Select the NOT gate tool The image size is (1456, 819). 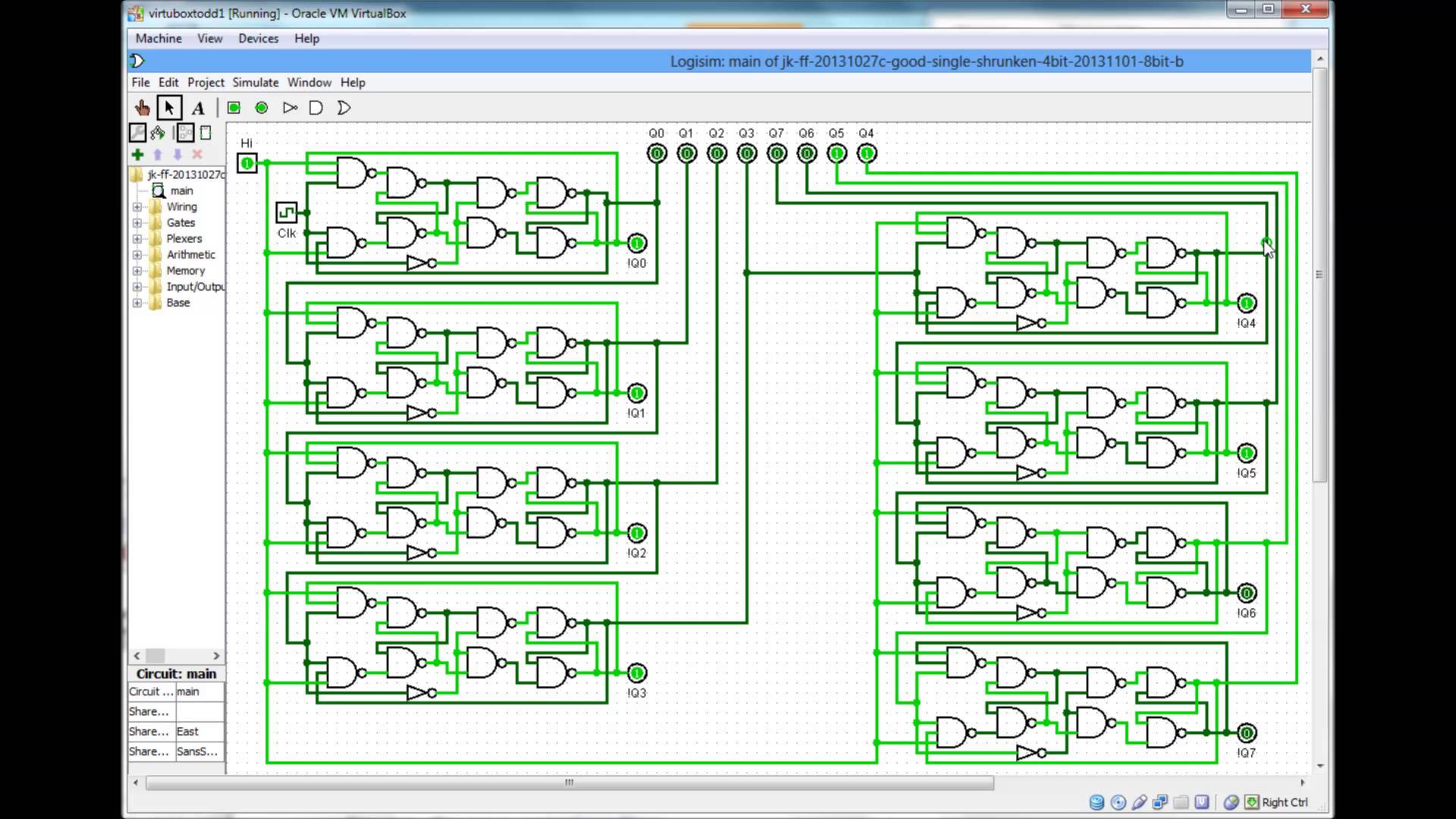click(x=290, y=108)
